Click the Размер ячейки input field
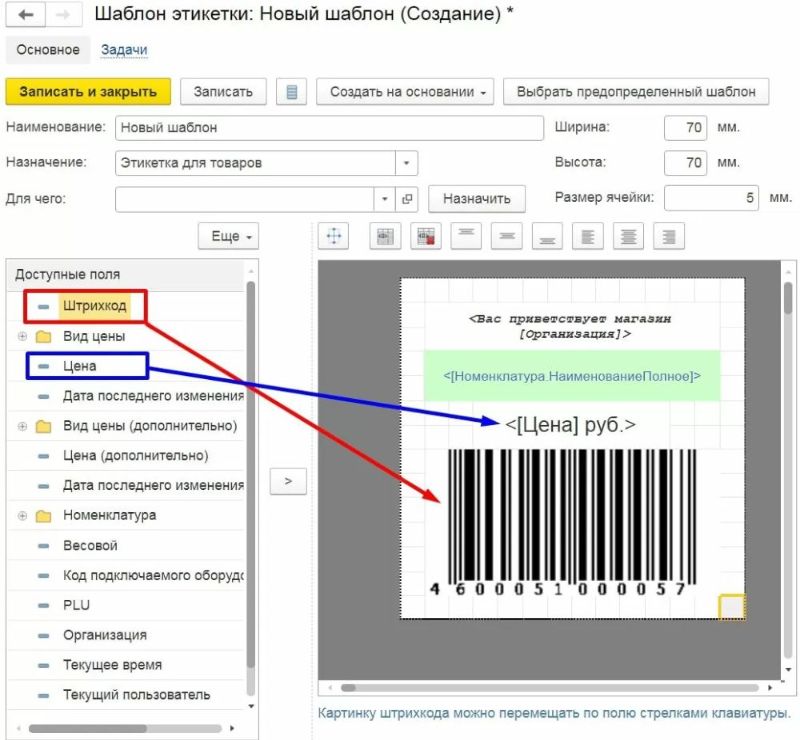 [x=711, y=198]
